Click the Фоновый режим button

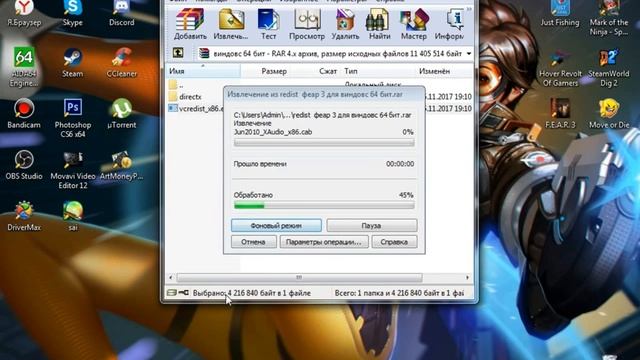click(x=276, y=225)
